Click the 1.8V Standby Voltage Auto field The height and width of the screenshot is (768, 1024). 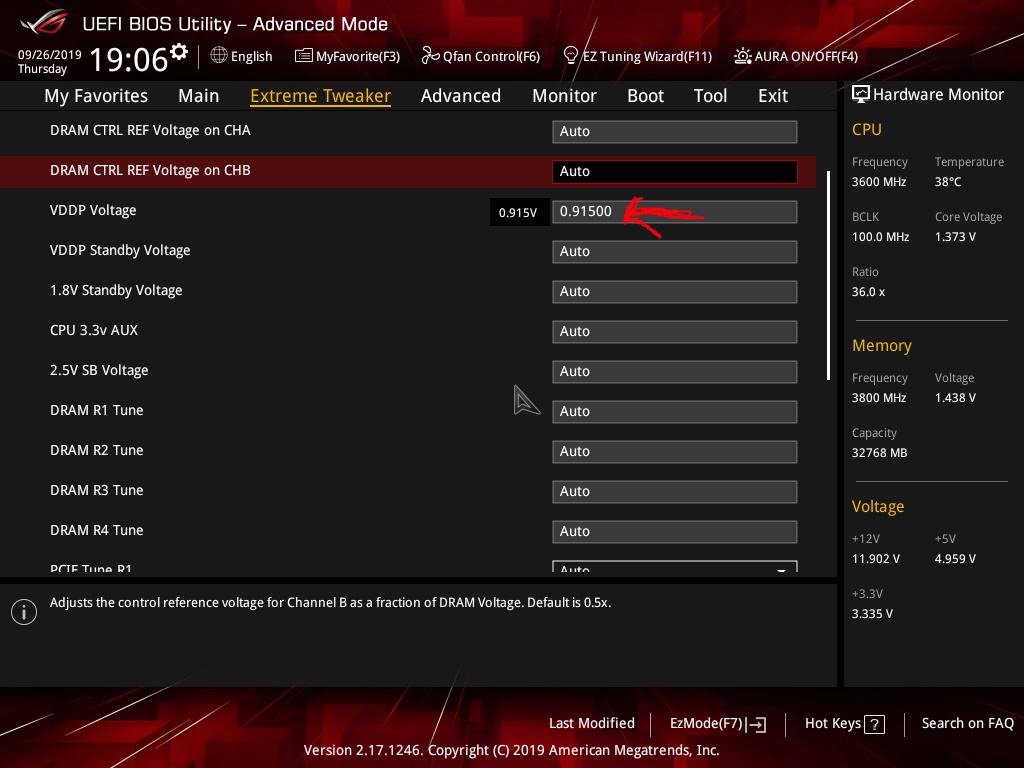[x=675, y=291]
